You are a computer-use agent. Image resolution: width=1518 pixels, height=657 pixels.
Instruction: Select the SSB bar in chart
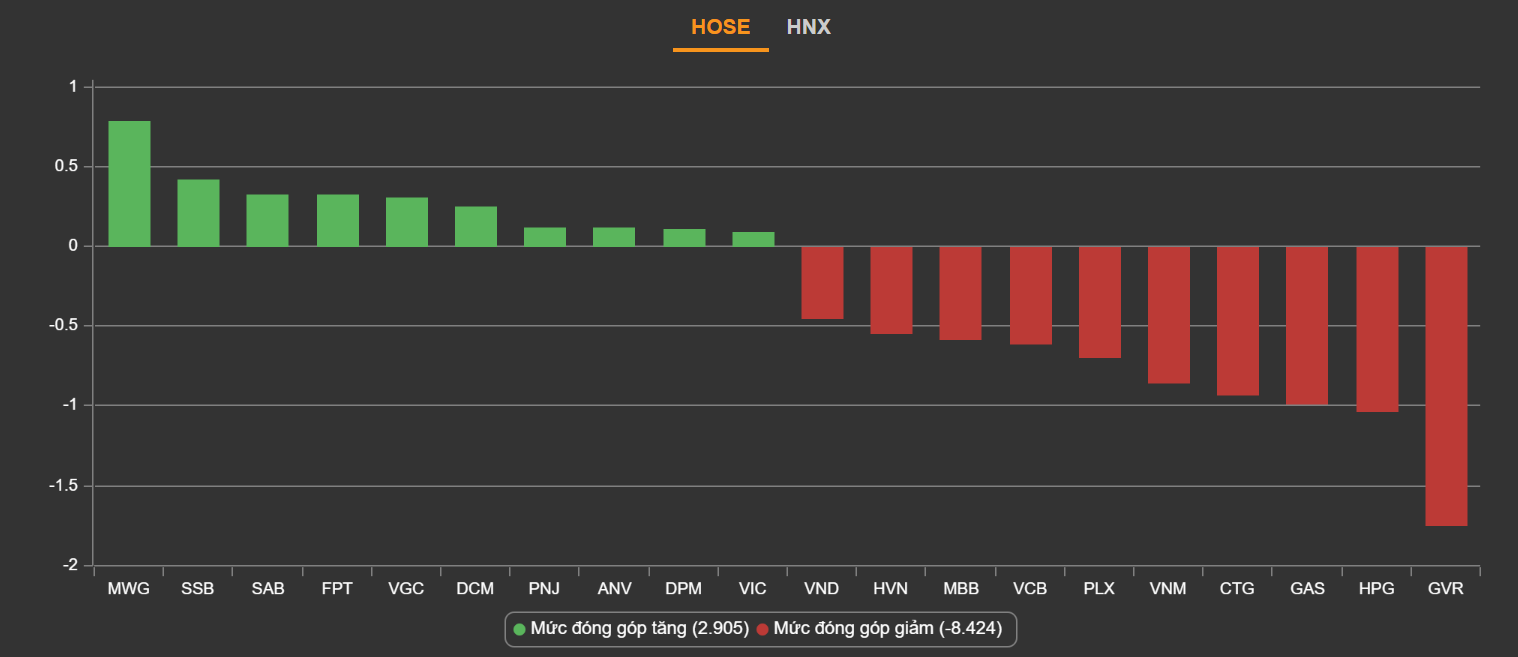[x=198, y=213]
